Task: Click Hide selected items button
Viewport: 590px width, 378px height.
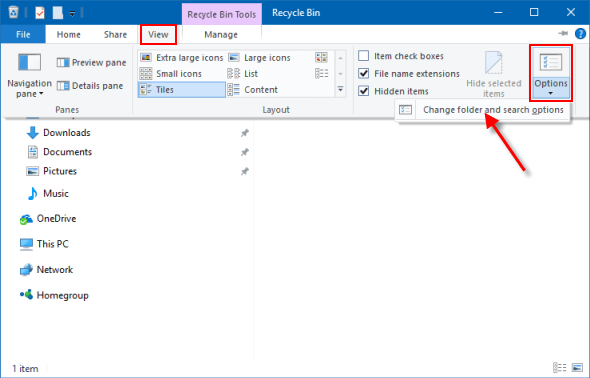Action: click(494, 74)
